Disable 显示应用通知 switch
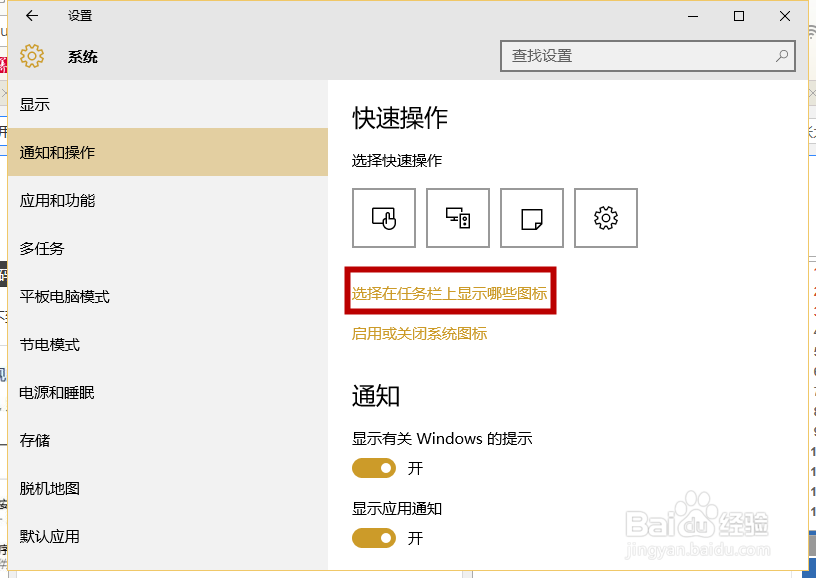This screenshot has height=578, width=816. (x=374, y=538)
